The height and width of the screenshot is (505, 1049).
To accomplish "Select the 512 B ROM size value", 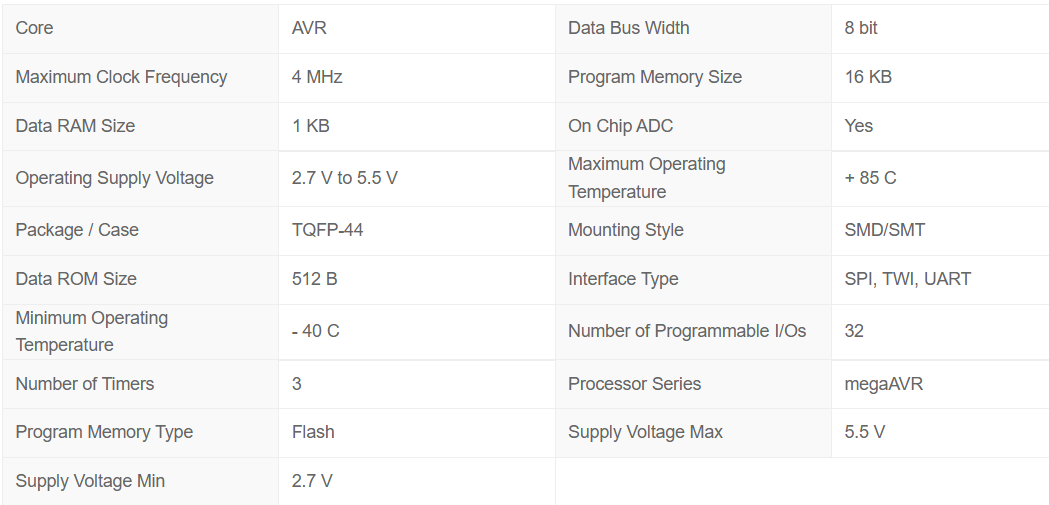I will (x=314, y=279).
